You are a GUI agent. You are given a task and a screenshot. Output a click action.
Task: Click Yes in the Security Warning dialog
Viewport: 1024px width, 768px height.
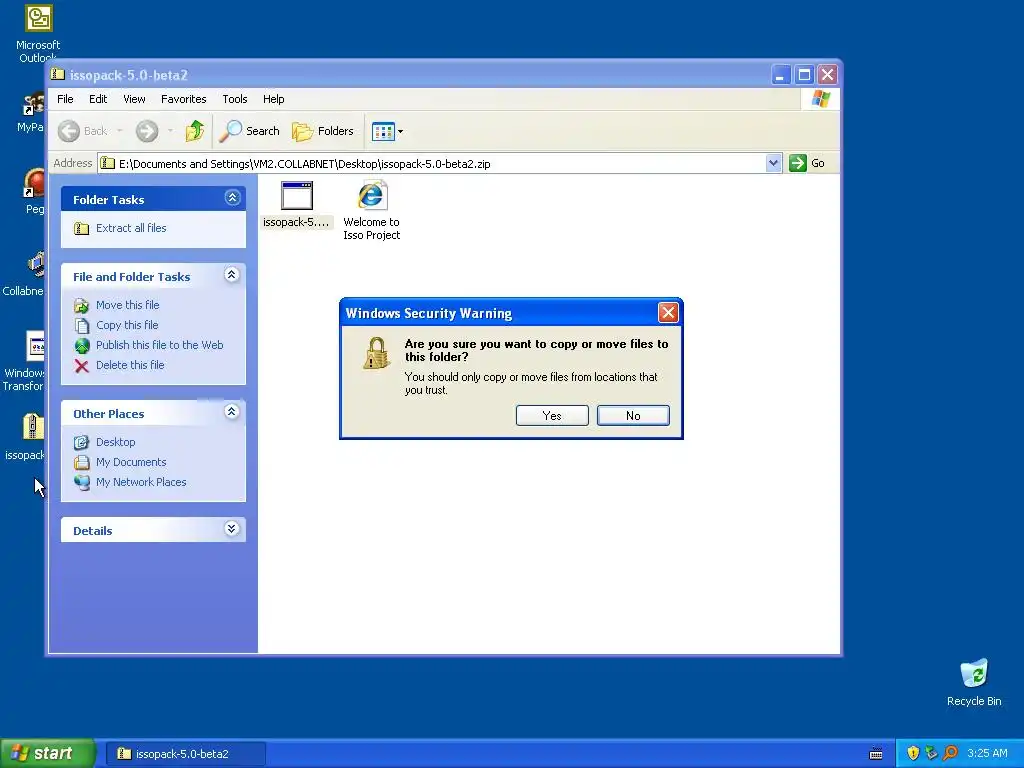(552, 415)
